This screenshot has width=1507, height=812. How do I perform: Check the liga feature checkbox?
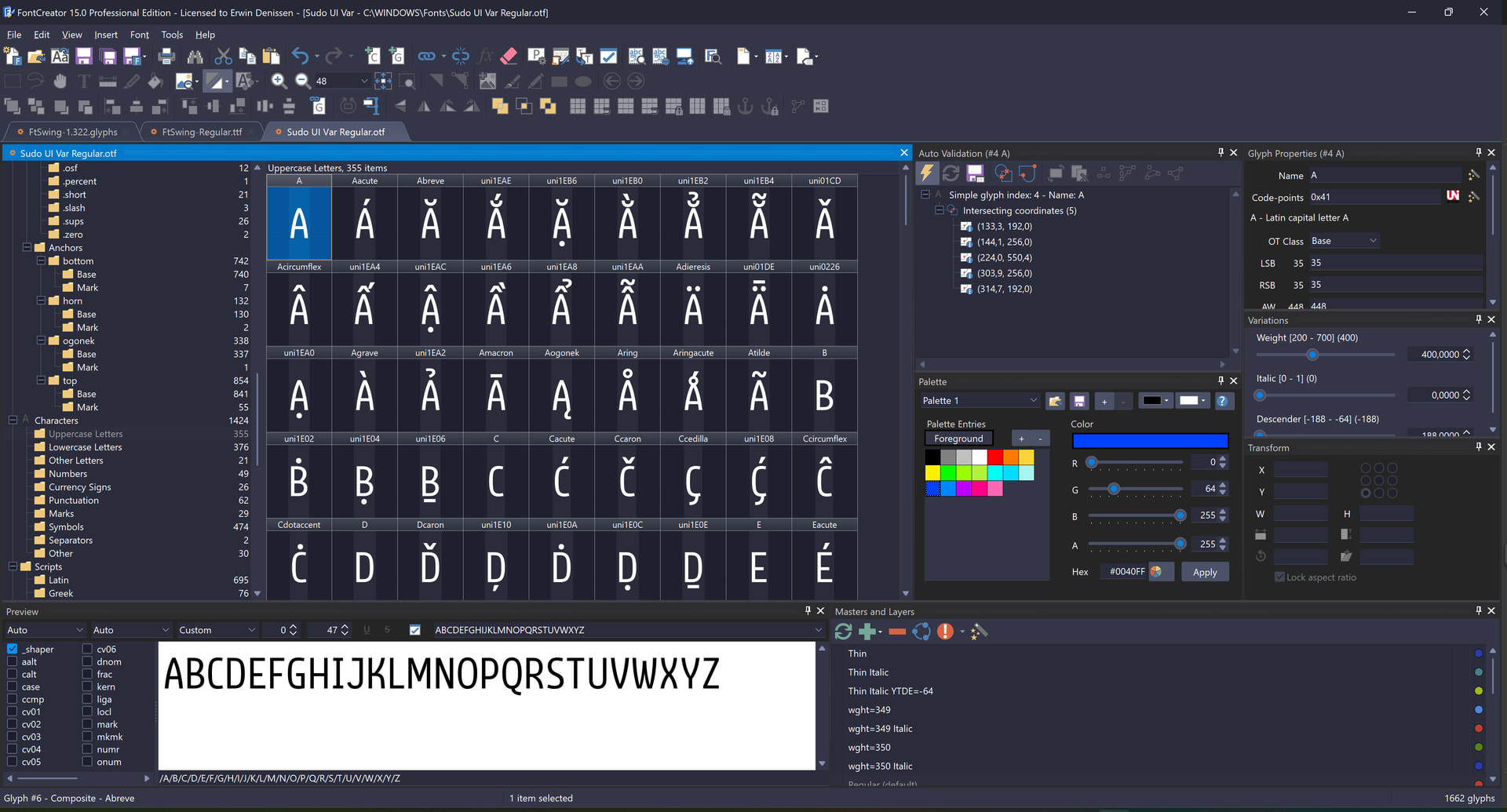(x=88, y=699)
